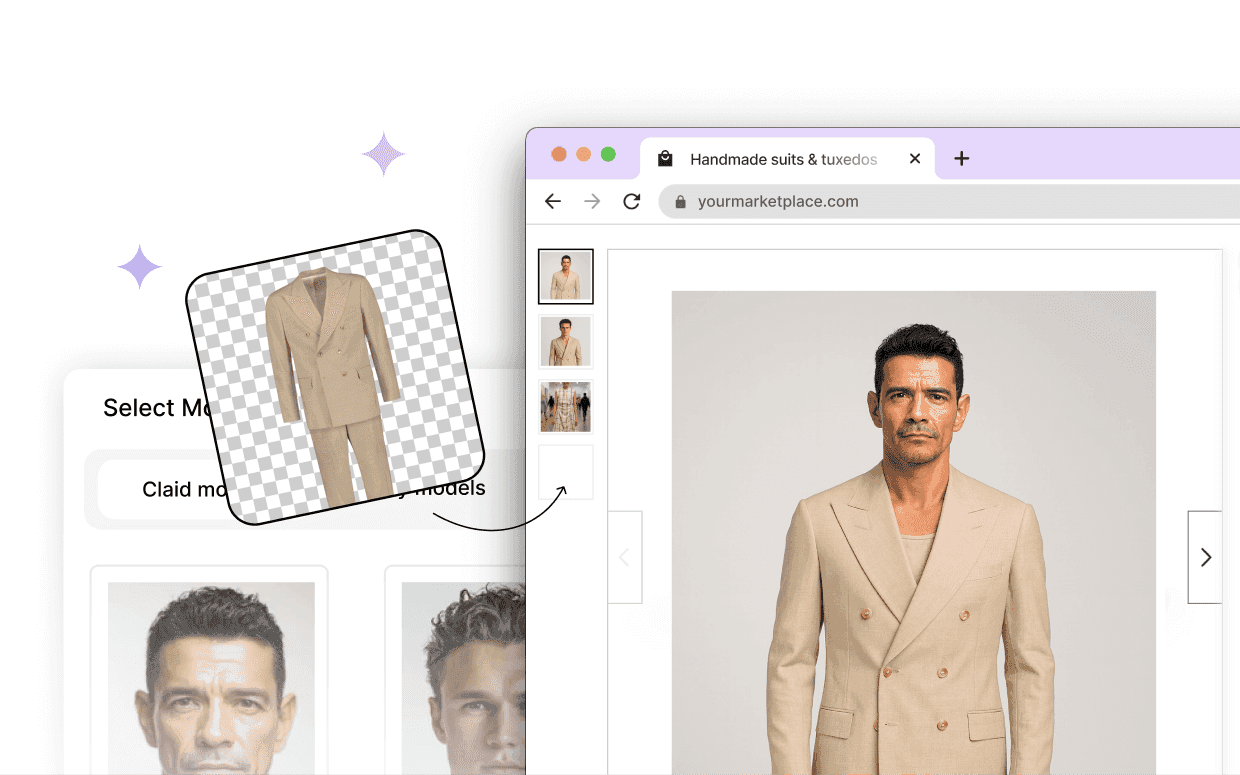The width and height of the screenshot is (1240, 775).
Task: Reload the current page
Action: coord(631,201)
